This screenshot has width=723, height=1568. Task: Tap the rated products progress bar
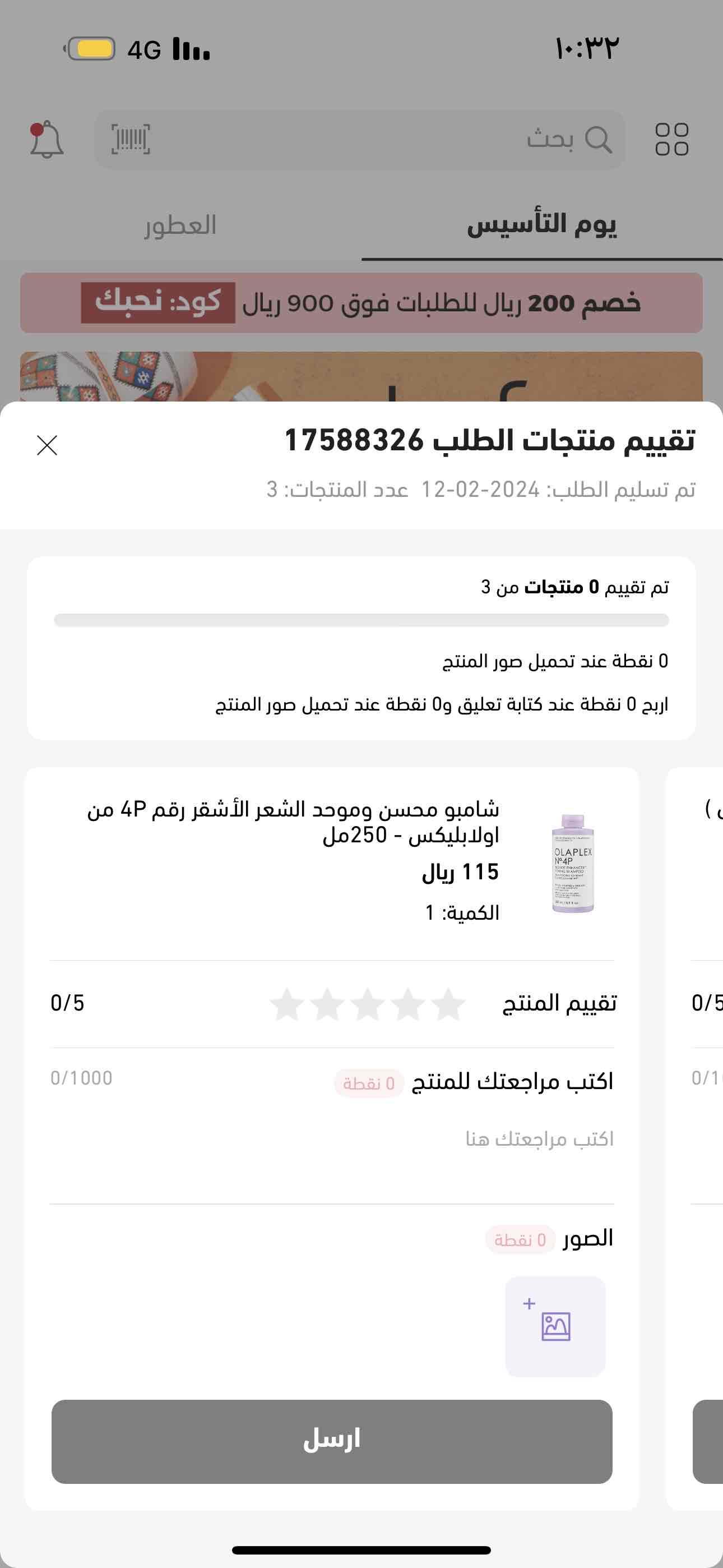tap(361, 620)
